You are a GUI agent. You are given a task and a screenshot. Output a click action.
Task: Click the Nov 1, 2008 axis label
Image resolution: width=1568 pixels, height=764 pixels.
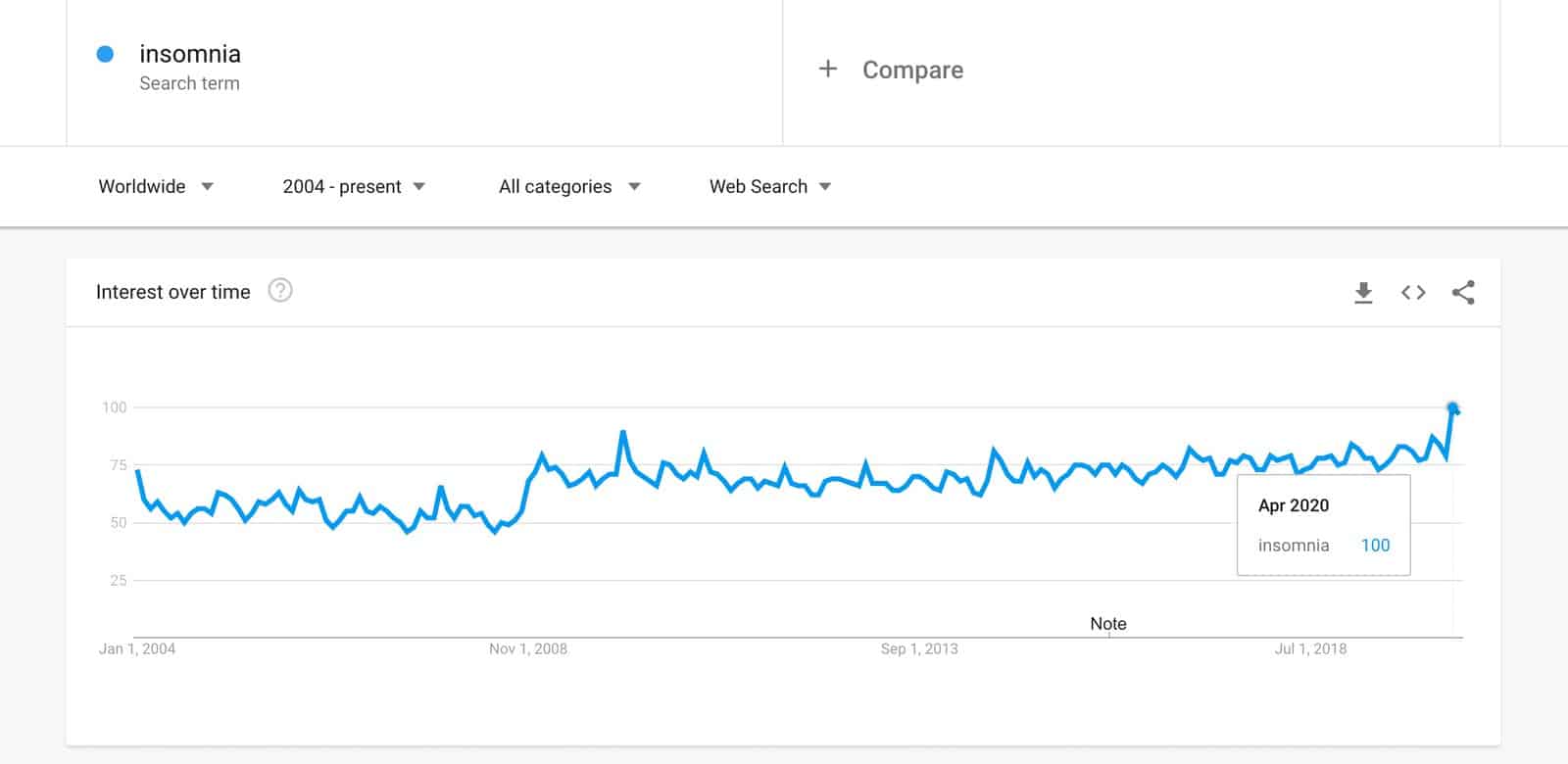(x=528, y=648)
